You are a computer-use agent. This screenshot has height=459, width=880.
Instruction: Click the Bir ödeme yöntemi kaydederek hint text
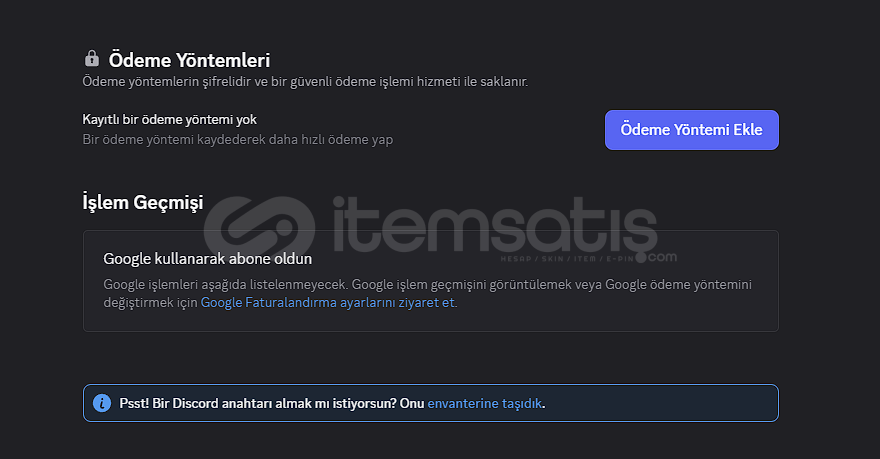coord(238,139)
